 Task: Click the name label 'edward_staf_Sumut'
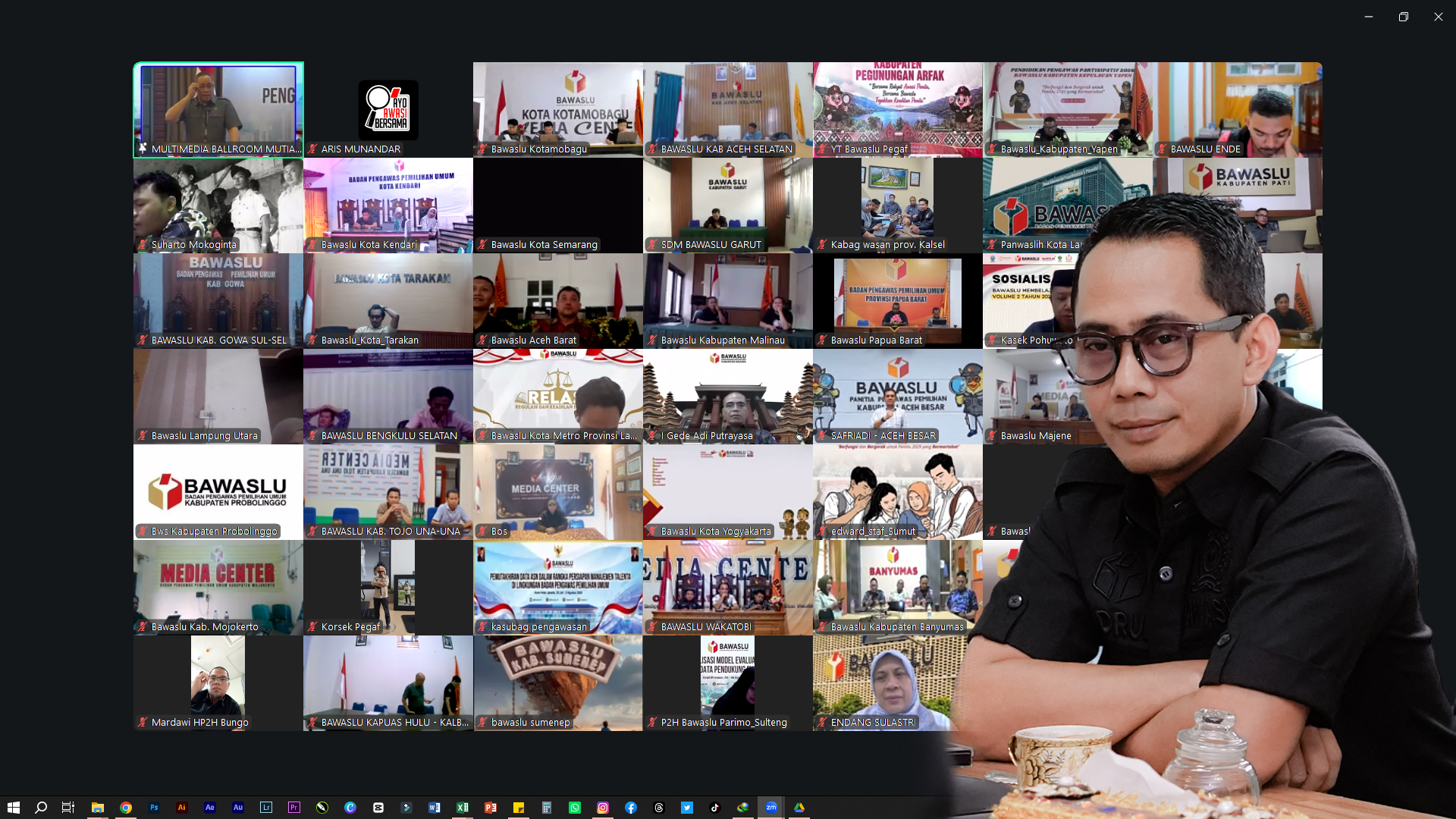tap(874, 532)
